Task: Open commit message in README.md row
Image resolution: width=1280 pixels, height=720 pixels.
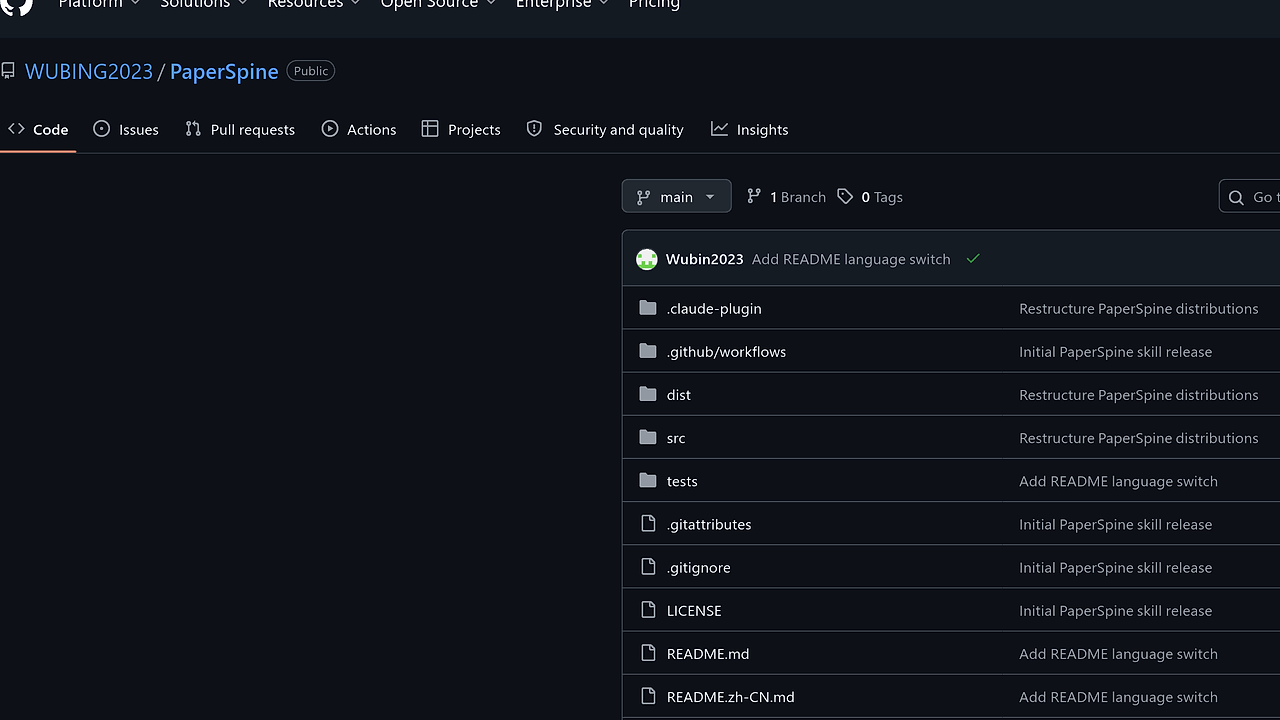Action: [x=1119, y=653]
